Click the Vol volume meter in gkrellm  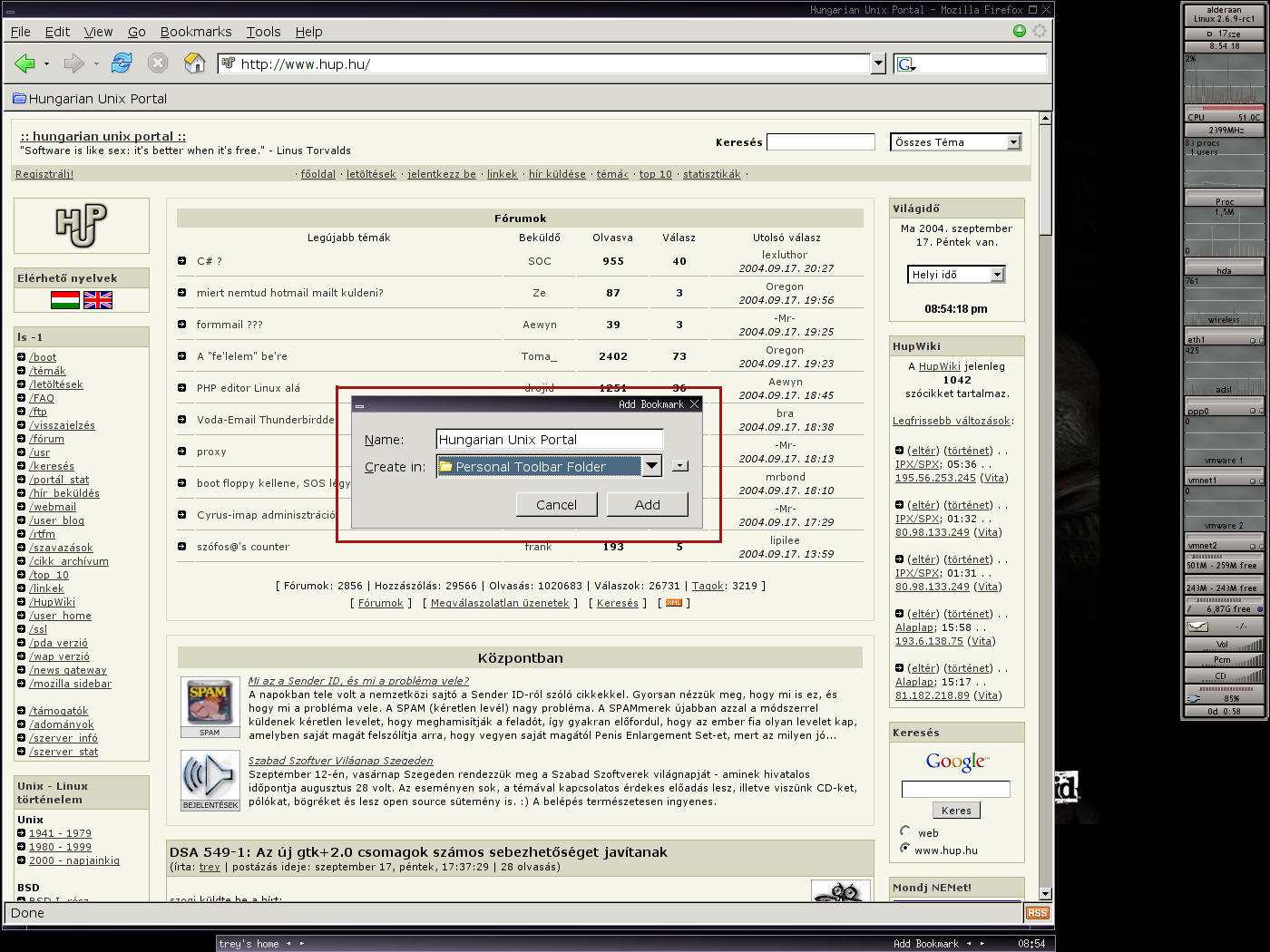1224,645
